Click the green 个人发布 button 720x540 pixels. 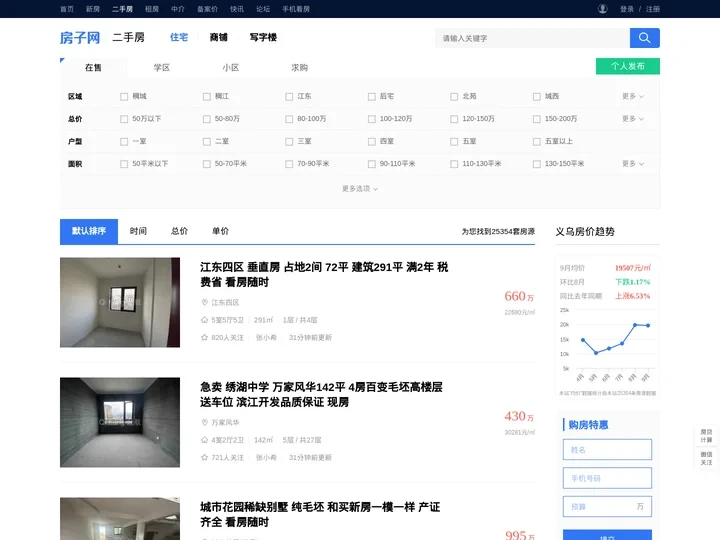(x=628, y=66)
